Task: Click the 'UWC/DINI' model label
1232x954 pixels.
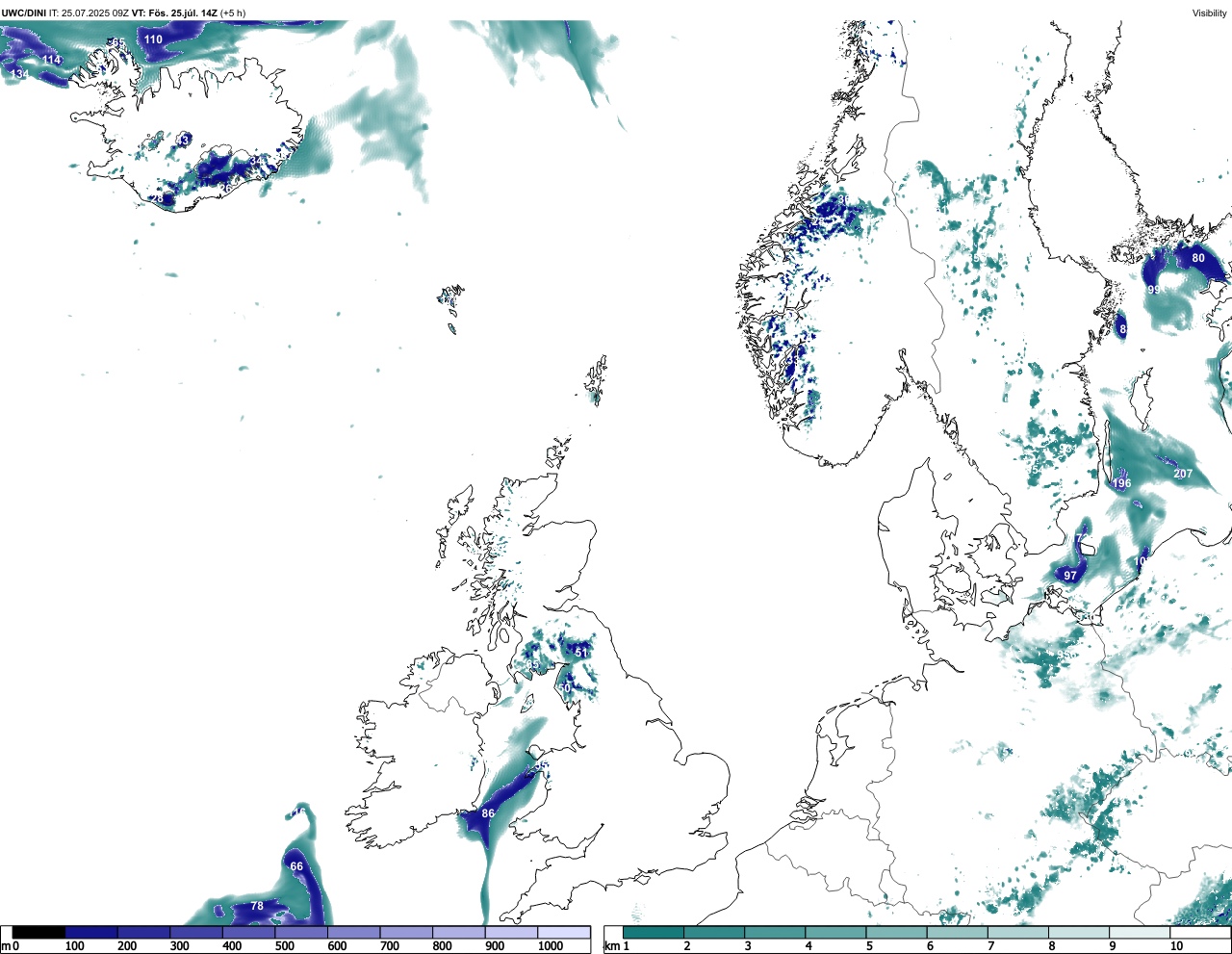Action: (23, 13)
